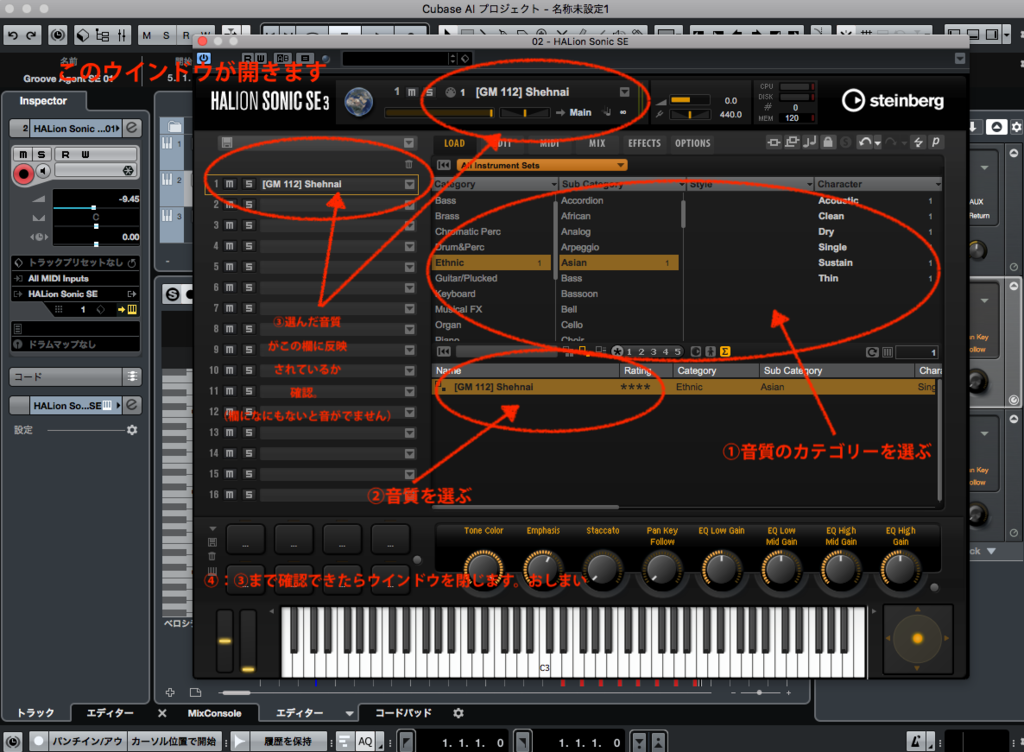Click freeze snowflake icon in Inspector

(x=129, y=170)
